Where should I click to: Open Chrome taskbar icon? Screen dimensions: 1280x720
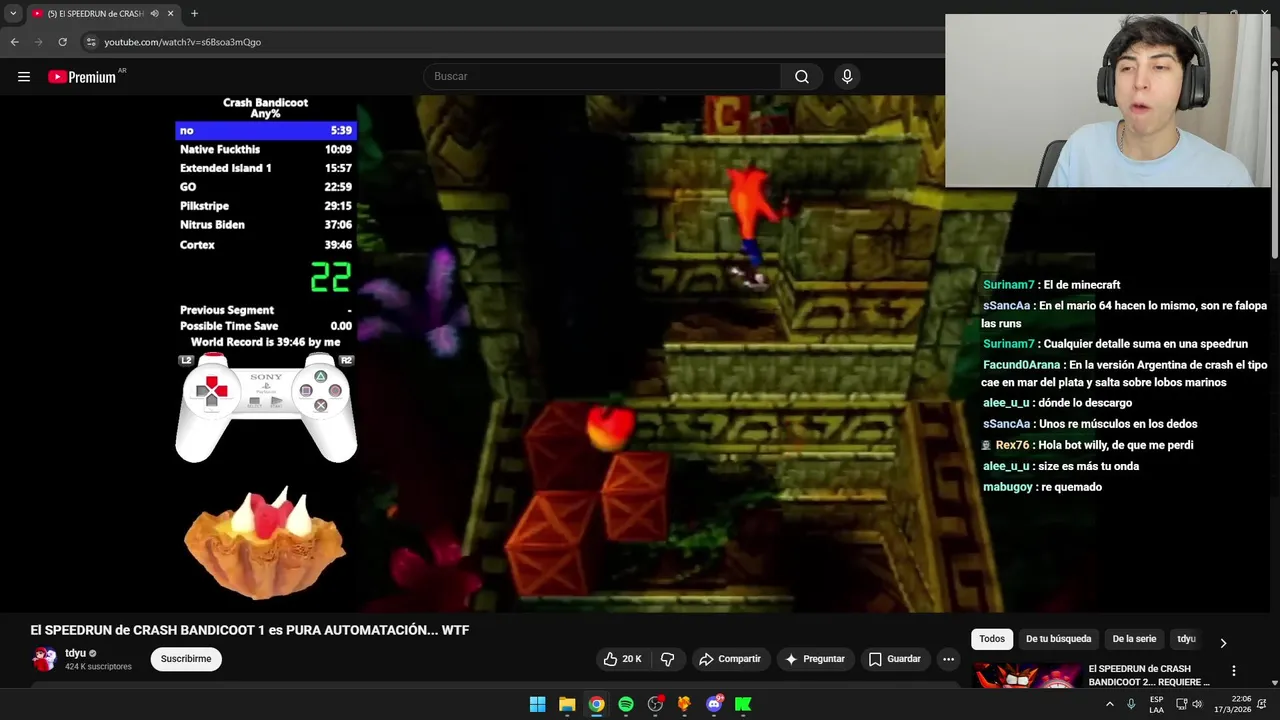click(x=596, y=704)
